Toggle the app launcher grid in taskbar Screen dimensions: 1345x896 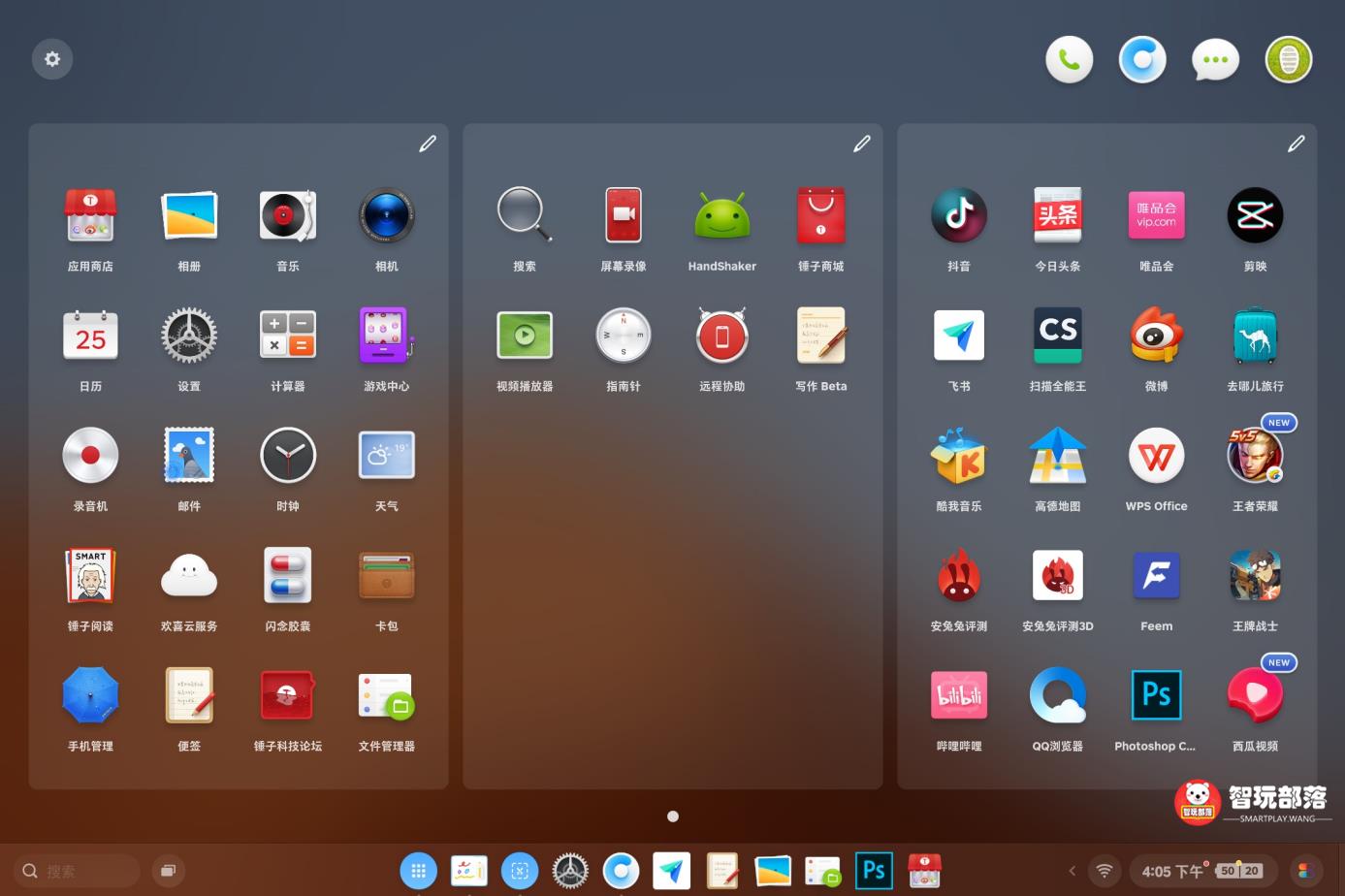(x=419, y=871)
